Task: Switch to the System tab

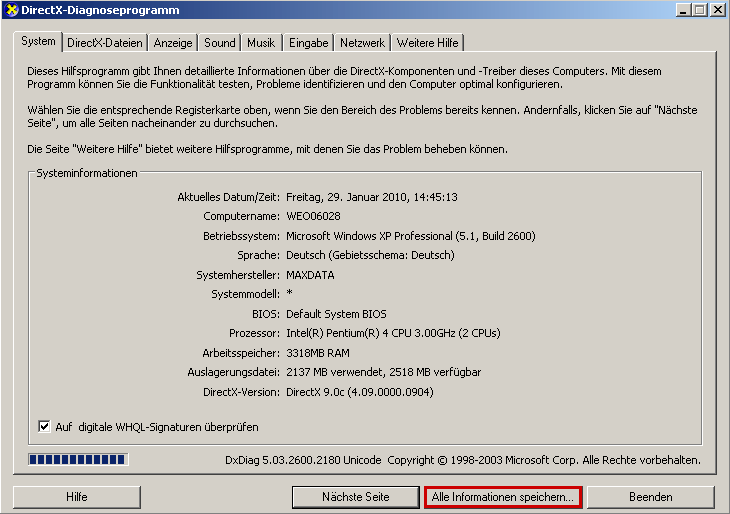Action: pyautogui.click(x=38, y=41)
